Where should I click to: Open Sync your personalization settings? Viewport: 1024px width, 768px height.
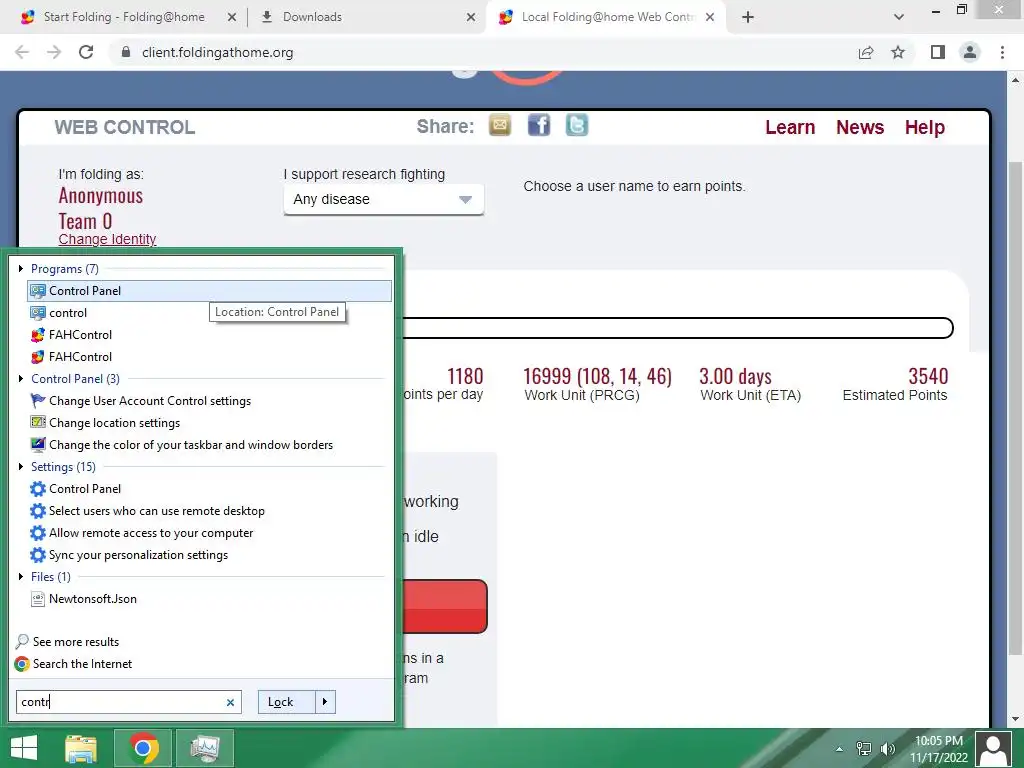(210, 555)
